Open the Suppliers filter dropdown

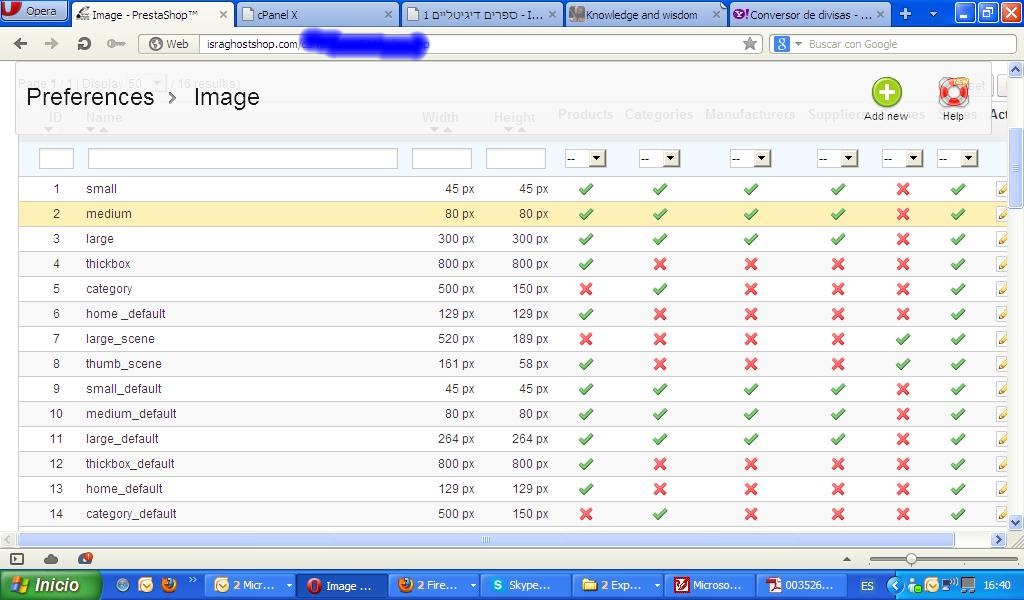[837, 159]
